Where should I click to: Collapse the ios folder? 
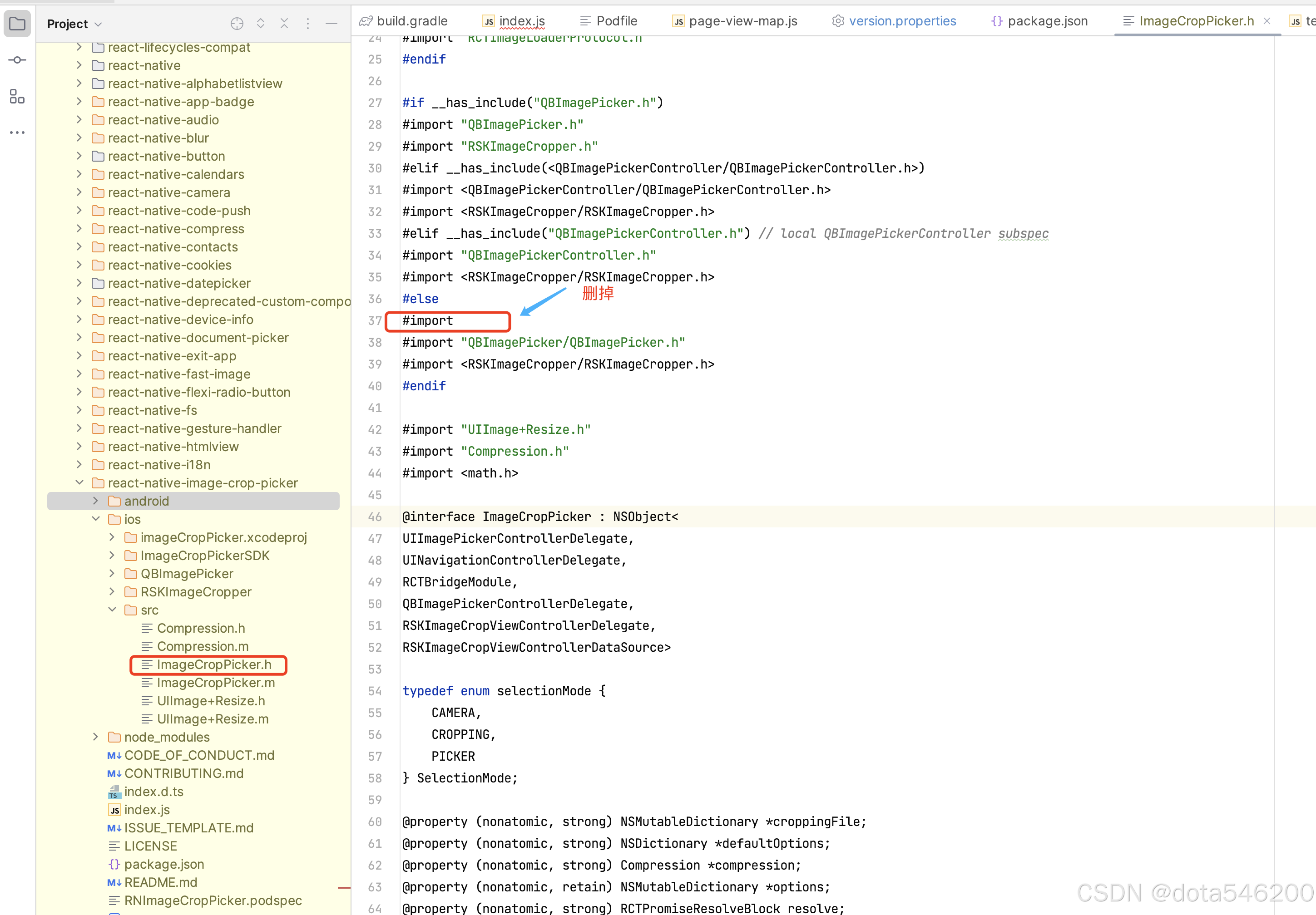[x=96, y=519]
